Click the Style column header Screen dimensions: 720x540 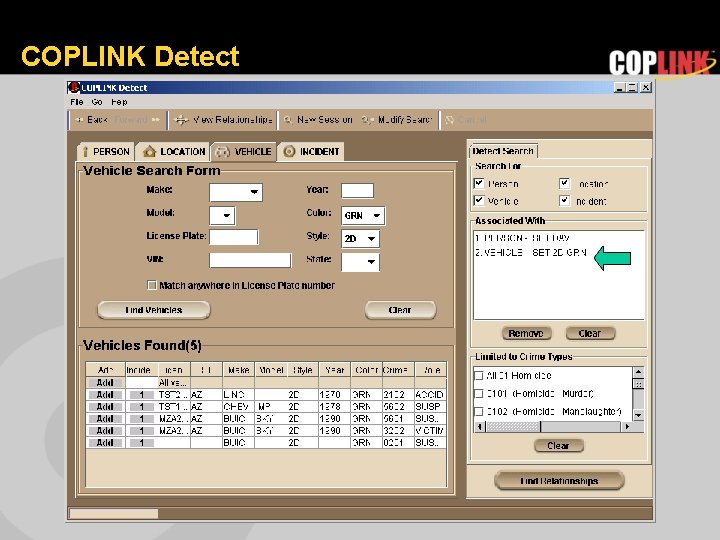pos(303,370)
